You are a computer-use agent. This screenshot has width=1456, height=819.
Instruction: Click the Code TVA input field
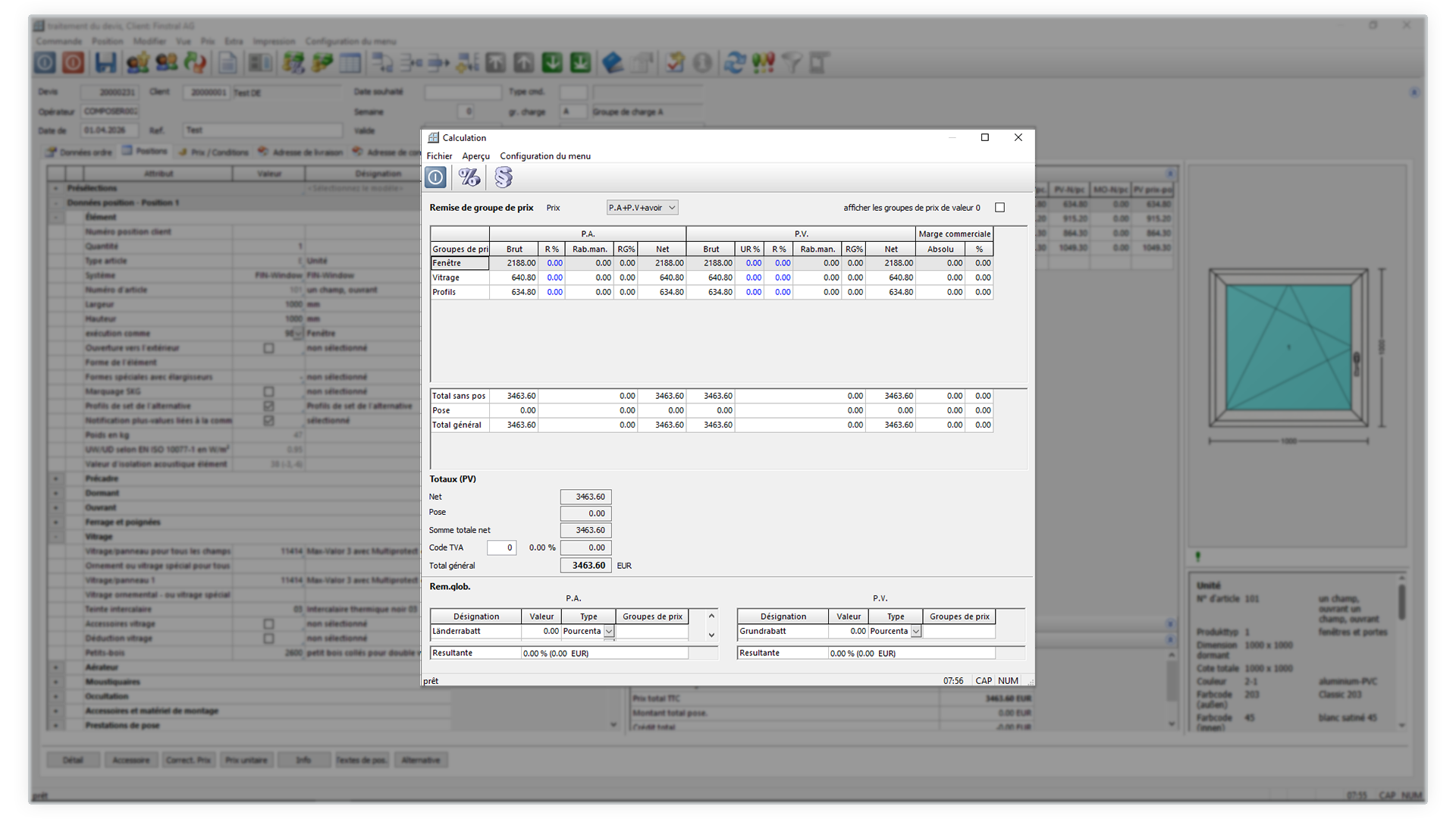[501, 548]
